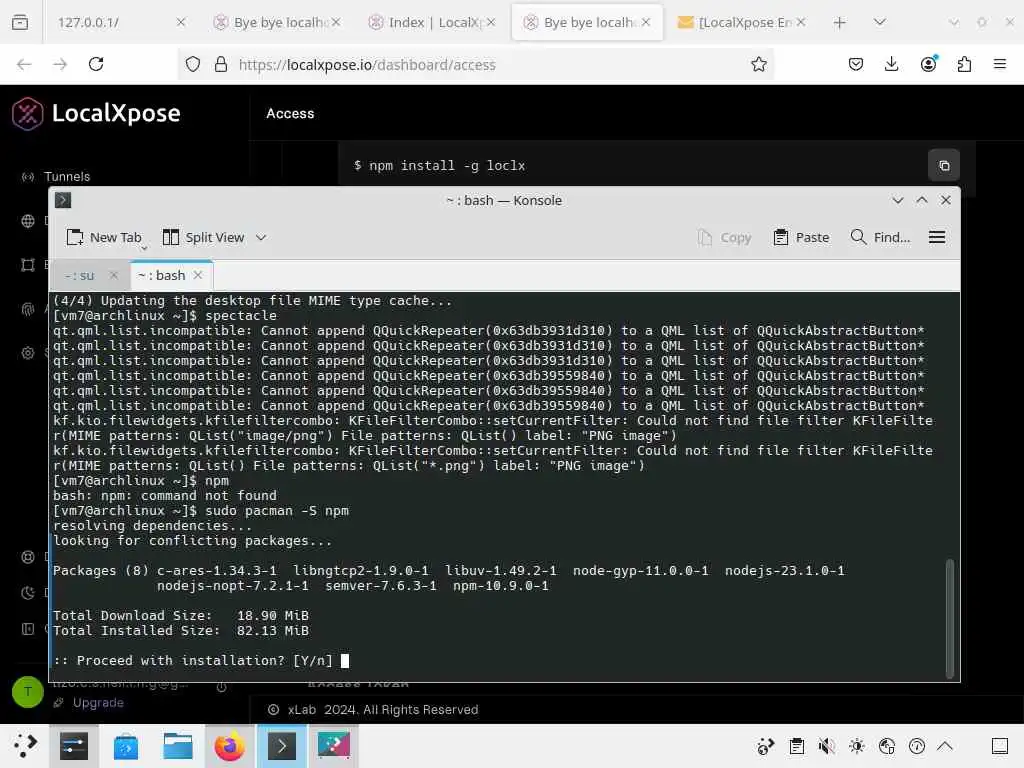Switch to the first 'Bye bye localhost' tab

pyautogui.click(x=277, y=22)
